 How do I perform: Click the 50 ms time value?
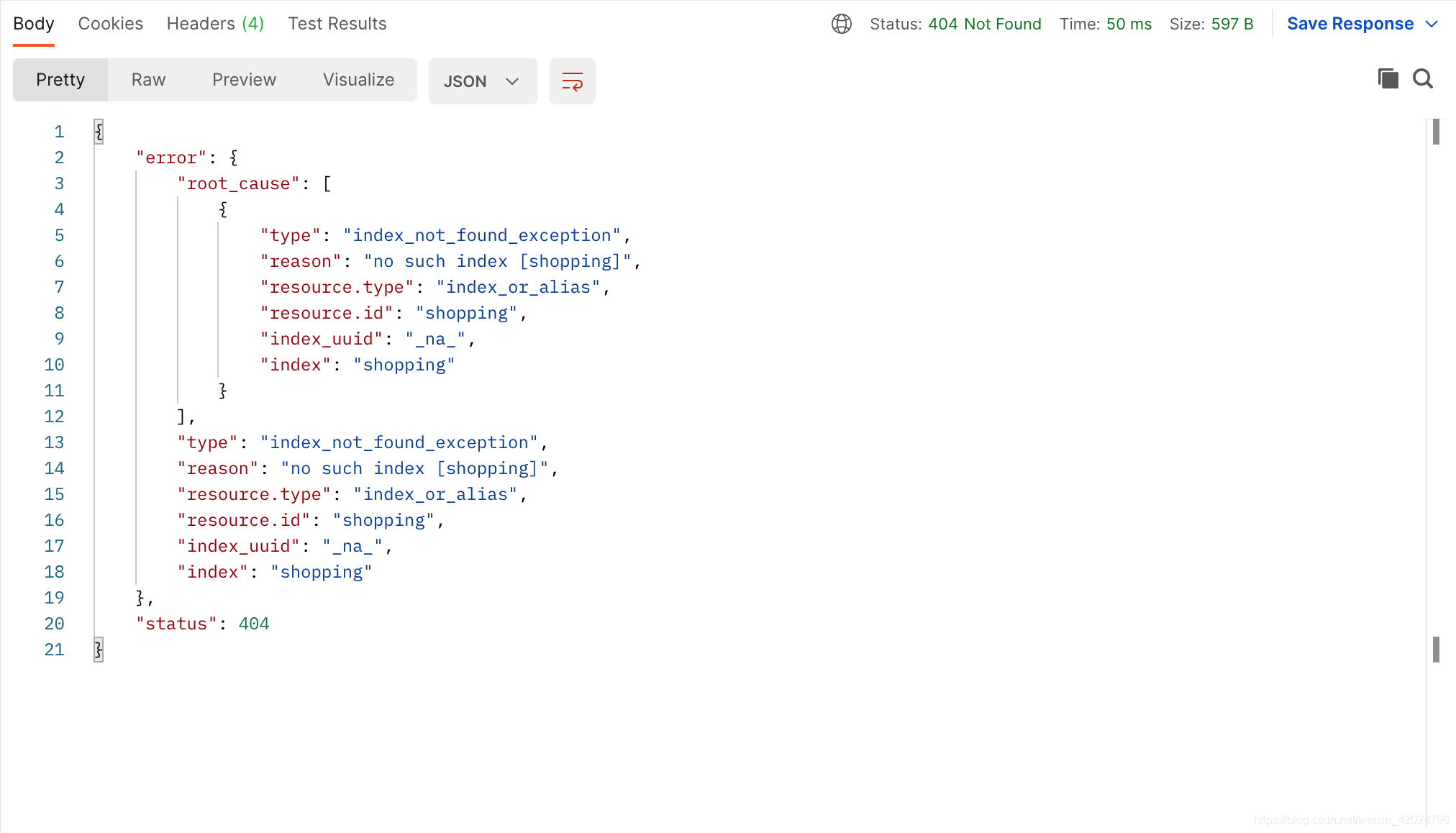[x=1129, y=24]
